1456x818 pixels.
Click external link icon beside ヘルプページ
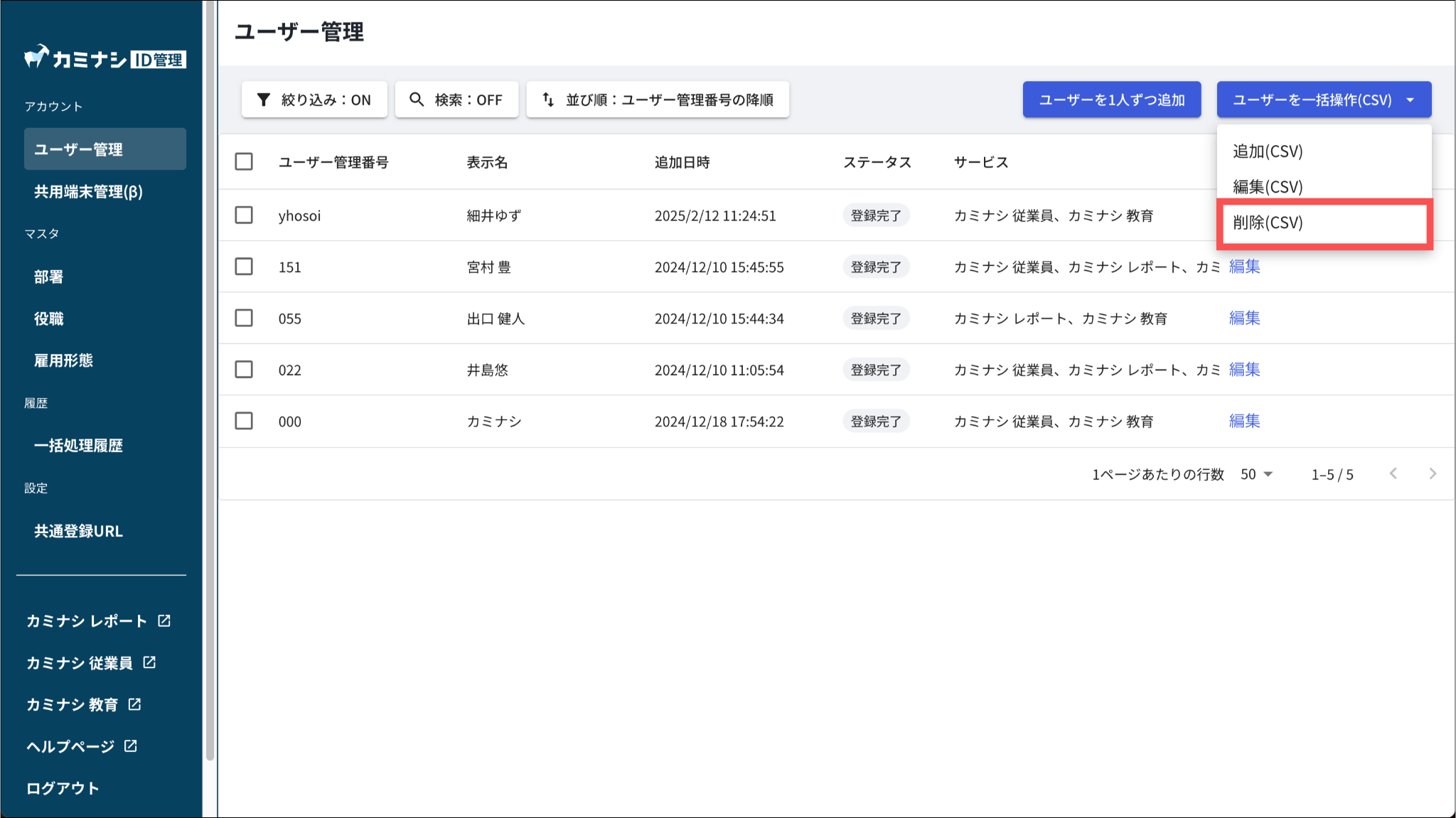pyautogui.click(x=131, y=746)
